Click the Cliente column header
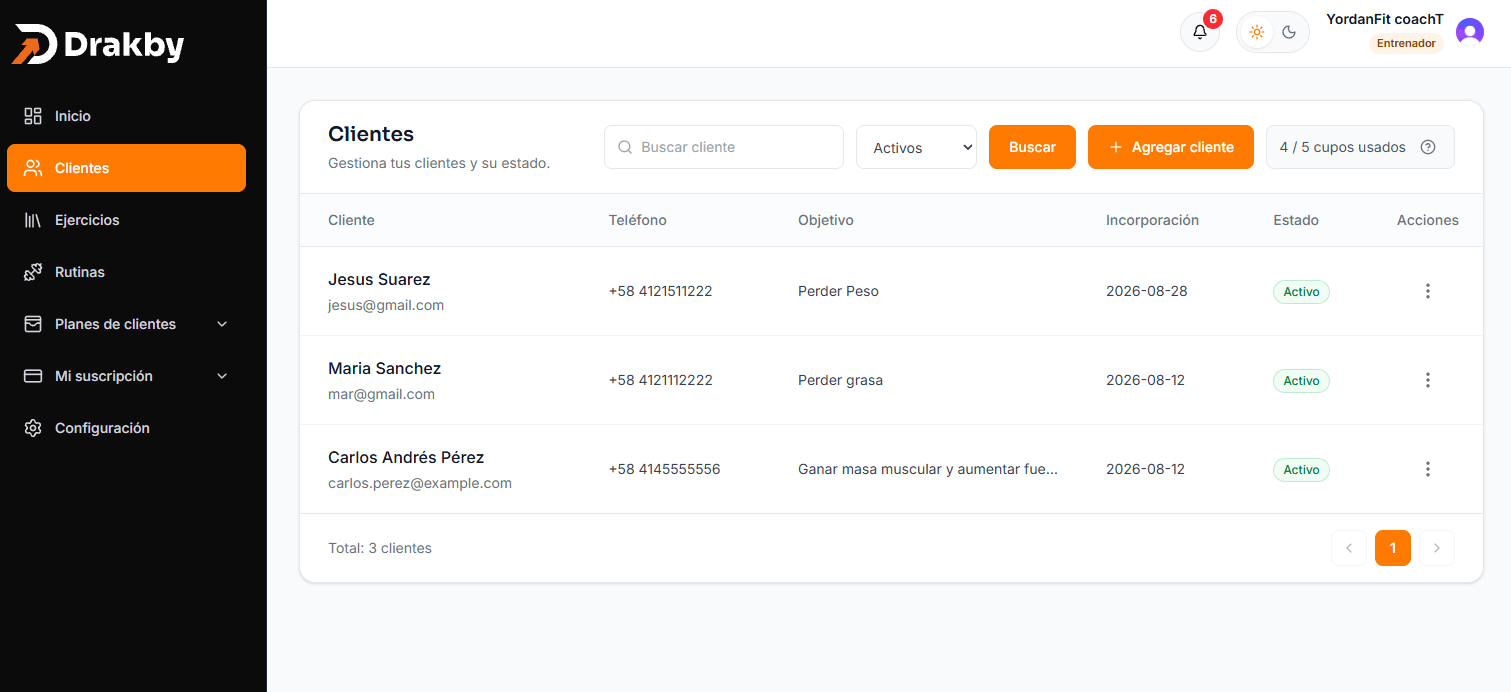1511x692 pixels. (x=351, y=220)
